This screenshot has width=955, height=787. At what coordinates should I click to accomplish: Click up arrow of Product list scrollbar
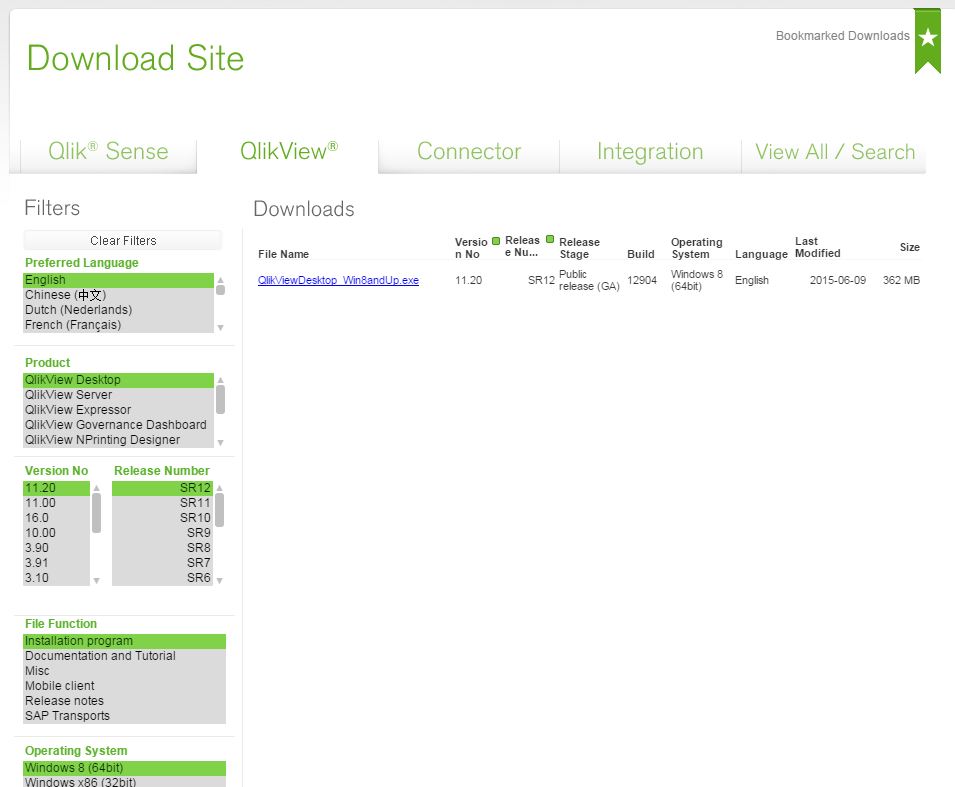pyautogui.click(x=220, y=380)
